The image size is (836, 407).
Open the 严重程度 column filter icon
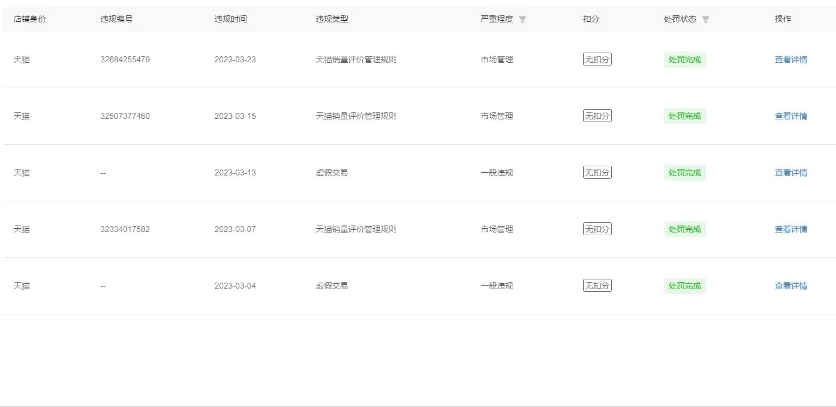point(522,19)
